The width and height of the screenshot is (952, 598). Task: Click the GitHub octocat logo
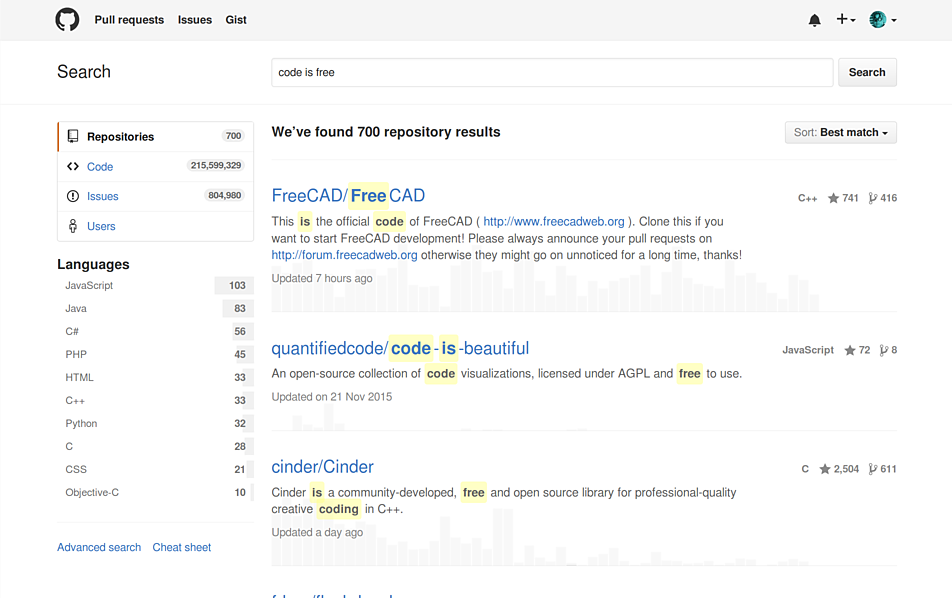(x=66, y=19)
